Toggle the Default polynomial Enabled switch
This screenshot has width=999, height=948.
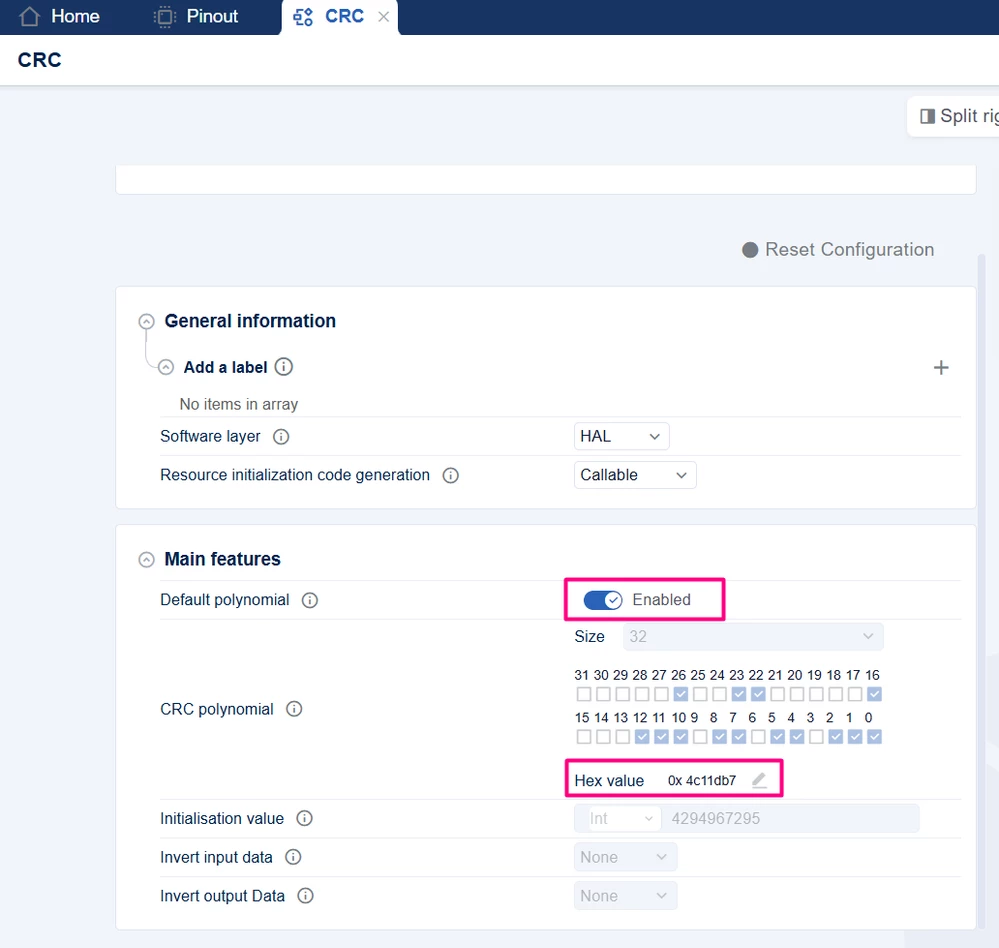(x=603, y=600)
